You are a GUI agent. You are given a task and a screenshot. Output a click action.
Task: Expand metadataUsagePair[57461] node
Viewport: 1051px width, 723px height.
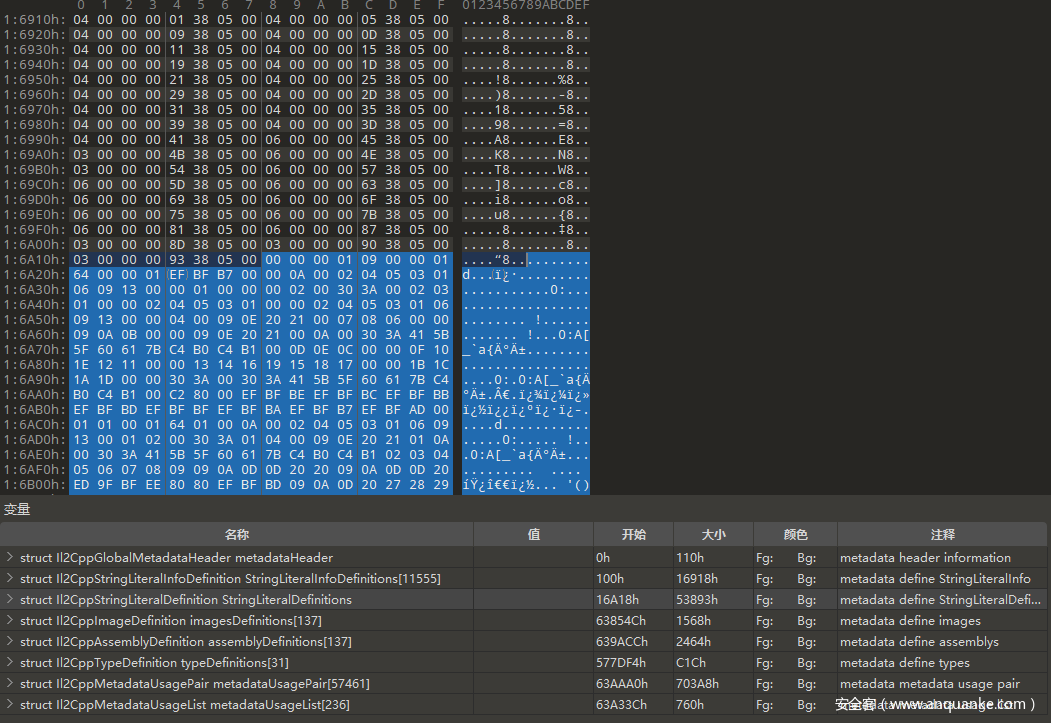pos(10,684)
